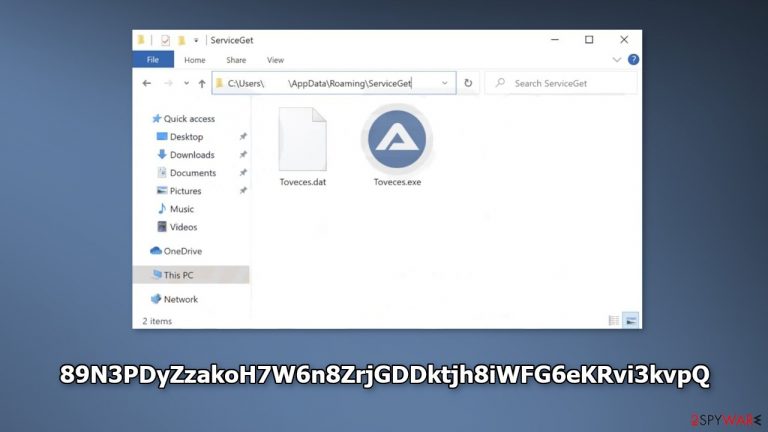Click the pin icon beside Desktop
The image size is (768, 432).
point(243,137)
